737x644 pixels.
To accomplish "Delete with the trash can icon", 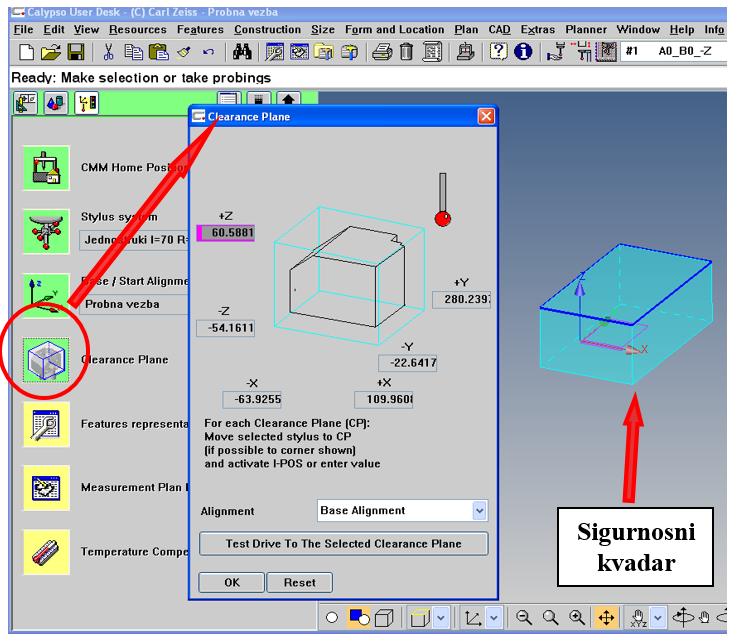I will 406,52.
